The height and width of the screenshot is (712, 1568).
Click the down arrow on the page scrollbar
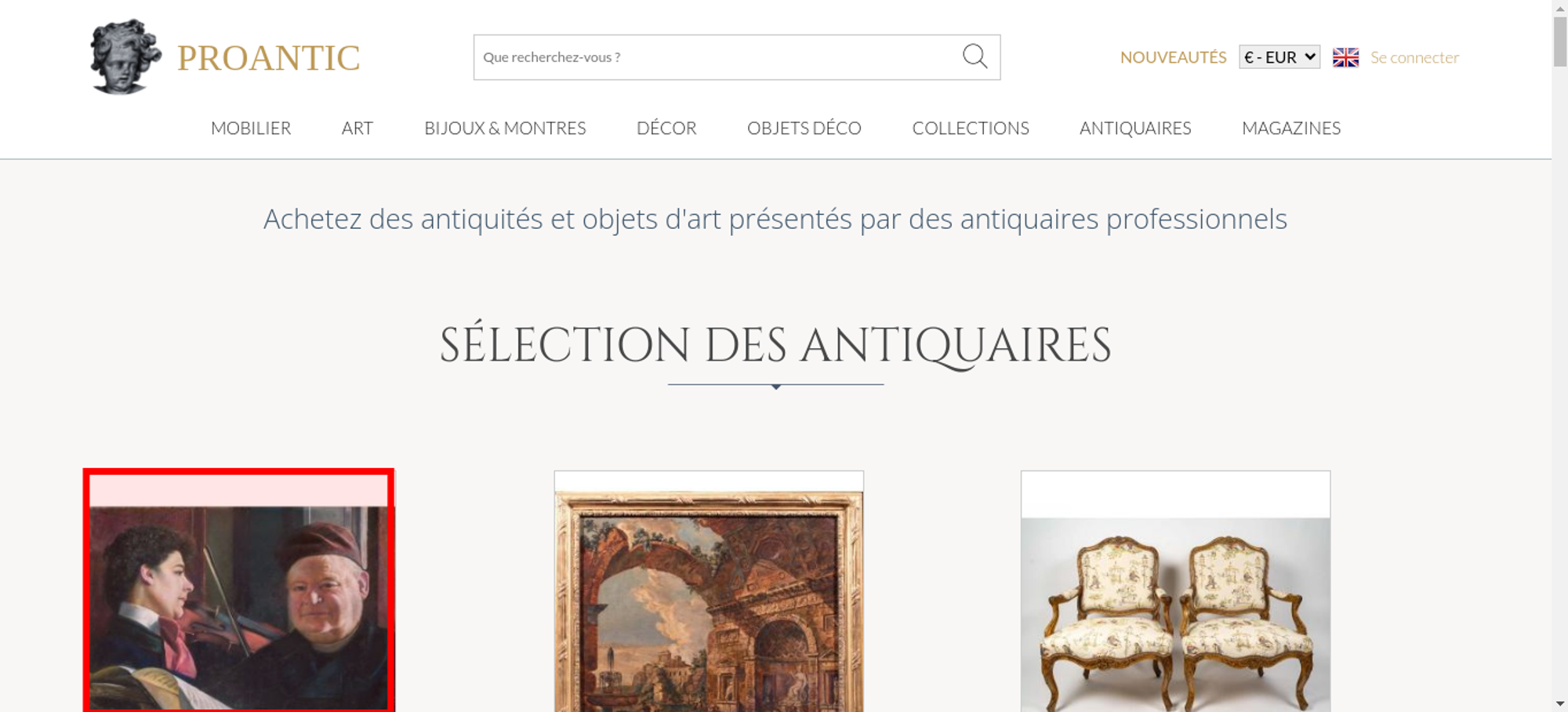[1560, 704]
